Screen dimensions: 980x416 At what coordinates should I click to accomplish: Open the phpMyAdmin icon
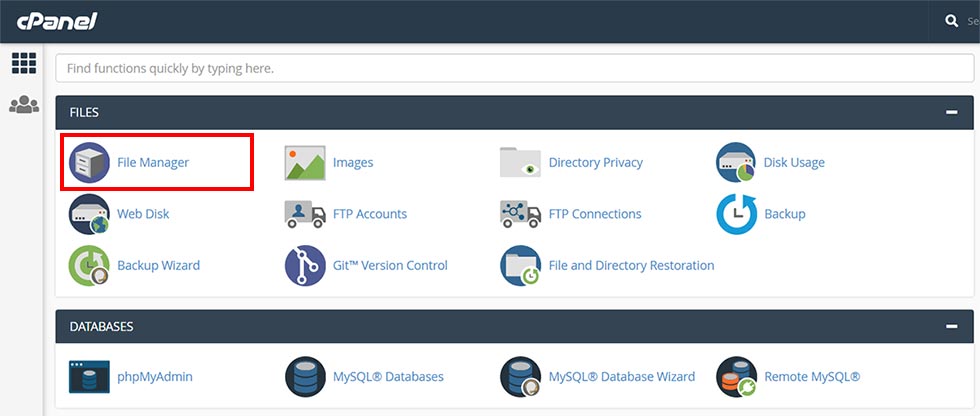click(x=89, y=377)
